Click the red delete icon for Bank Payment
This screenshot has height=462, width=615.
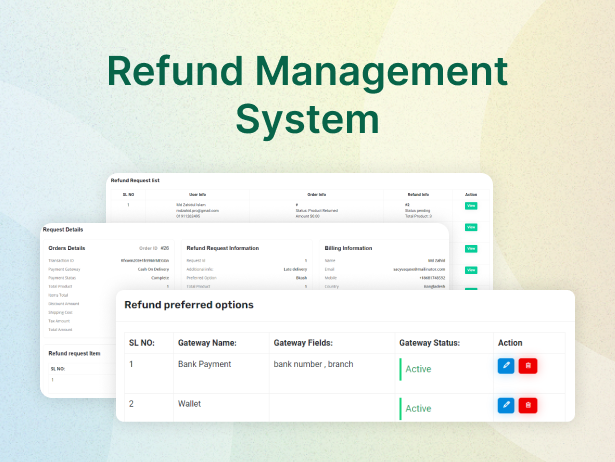pos(528,365)
